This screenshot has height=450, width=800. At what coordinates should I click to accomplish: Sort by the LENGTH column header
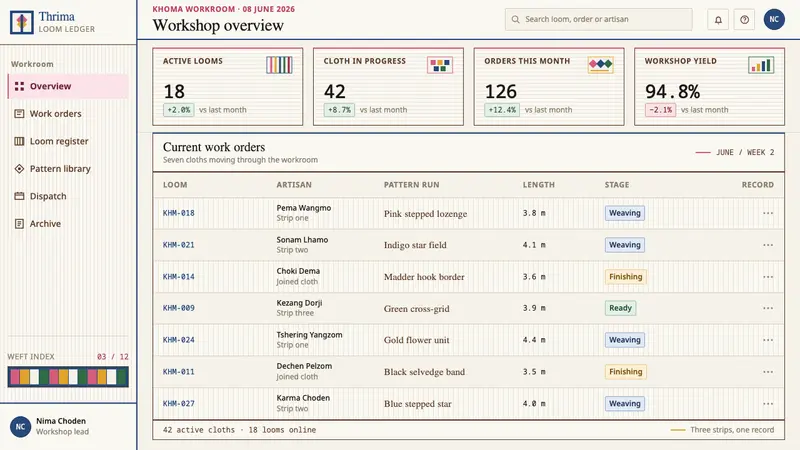tap(538, 185)
